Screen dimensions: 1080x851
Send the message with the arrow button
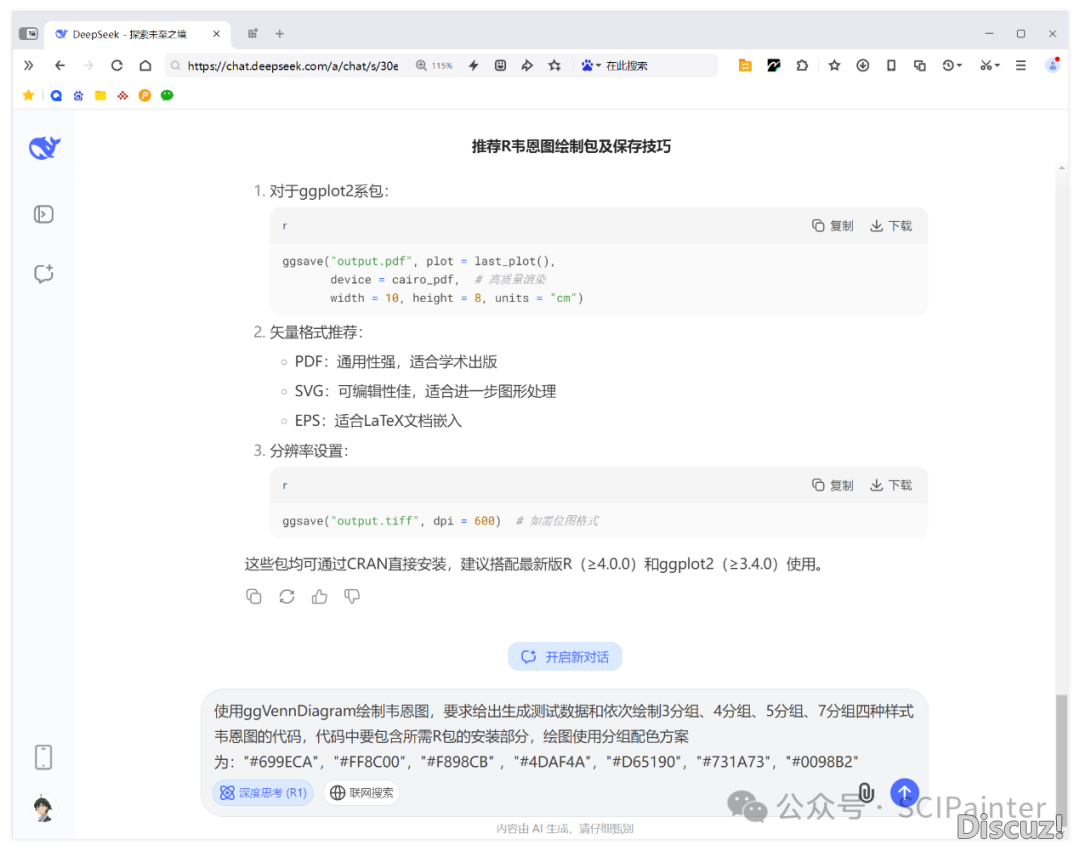904,793
